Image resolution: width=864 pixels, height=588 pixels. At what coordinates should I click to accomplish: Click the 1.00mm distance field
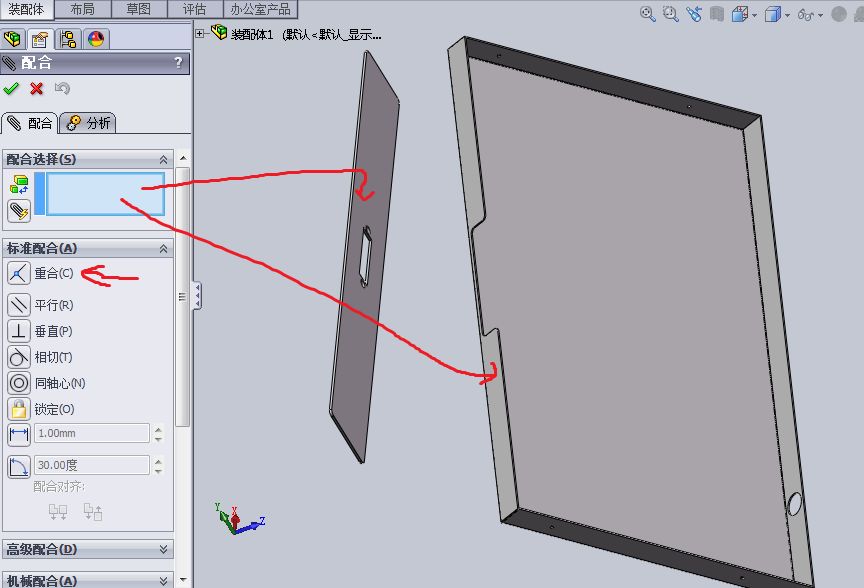91,433
